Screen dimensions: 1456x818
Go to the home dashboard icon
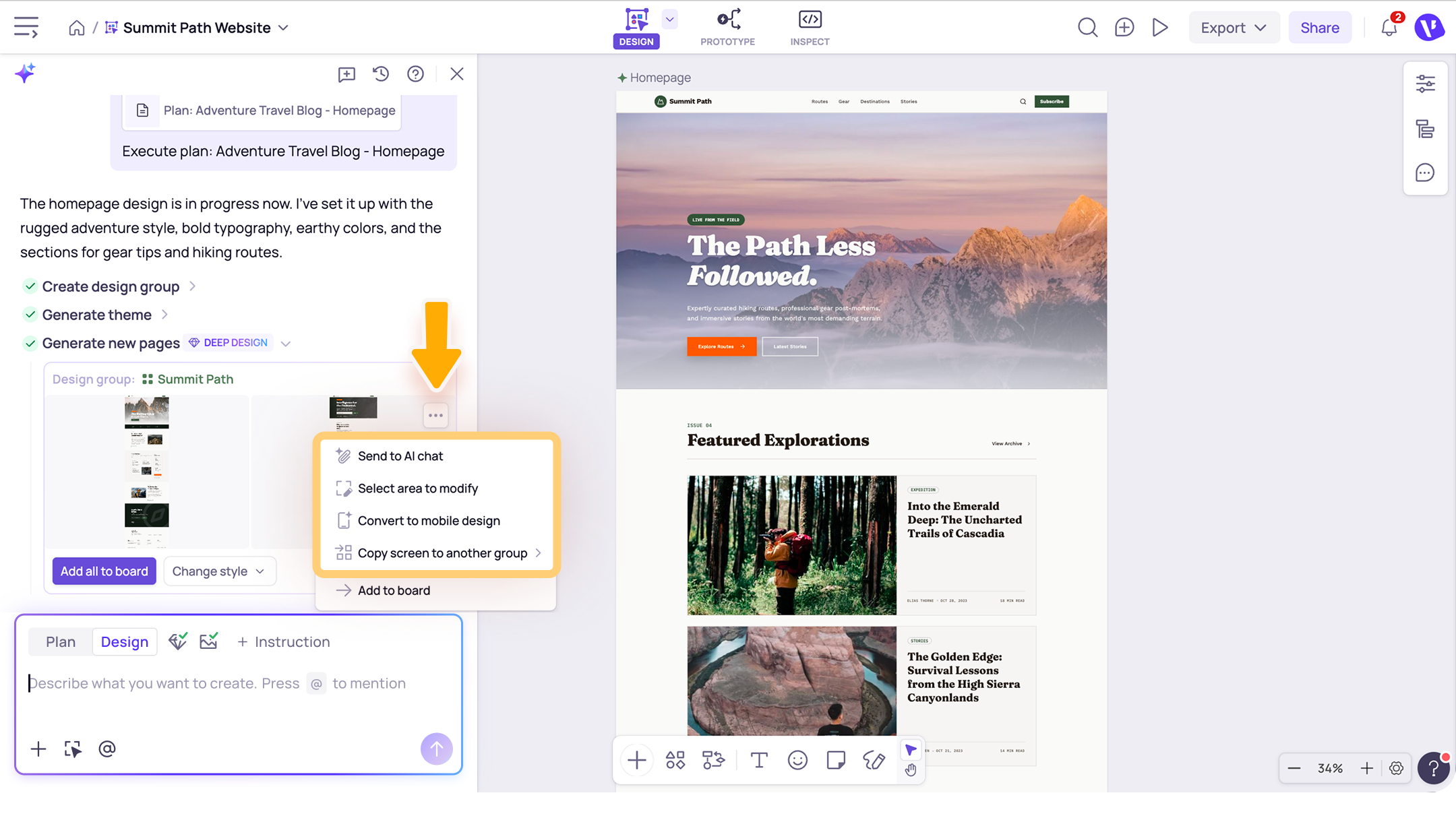click(x=77, y=28)
